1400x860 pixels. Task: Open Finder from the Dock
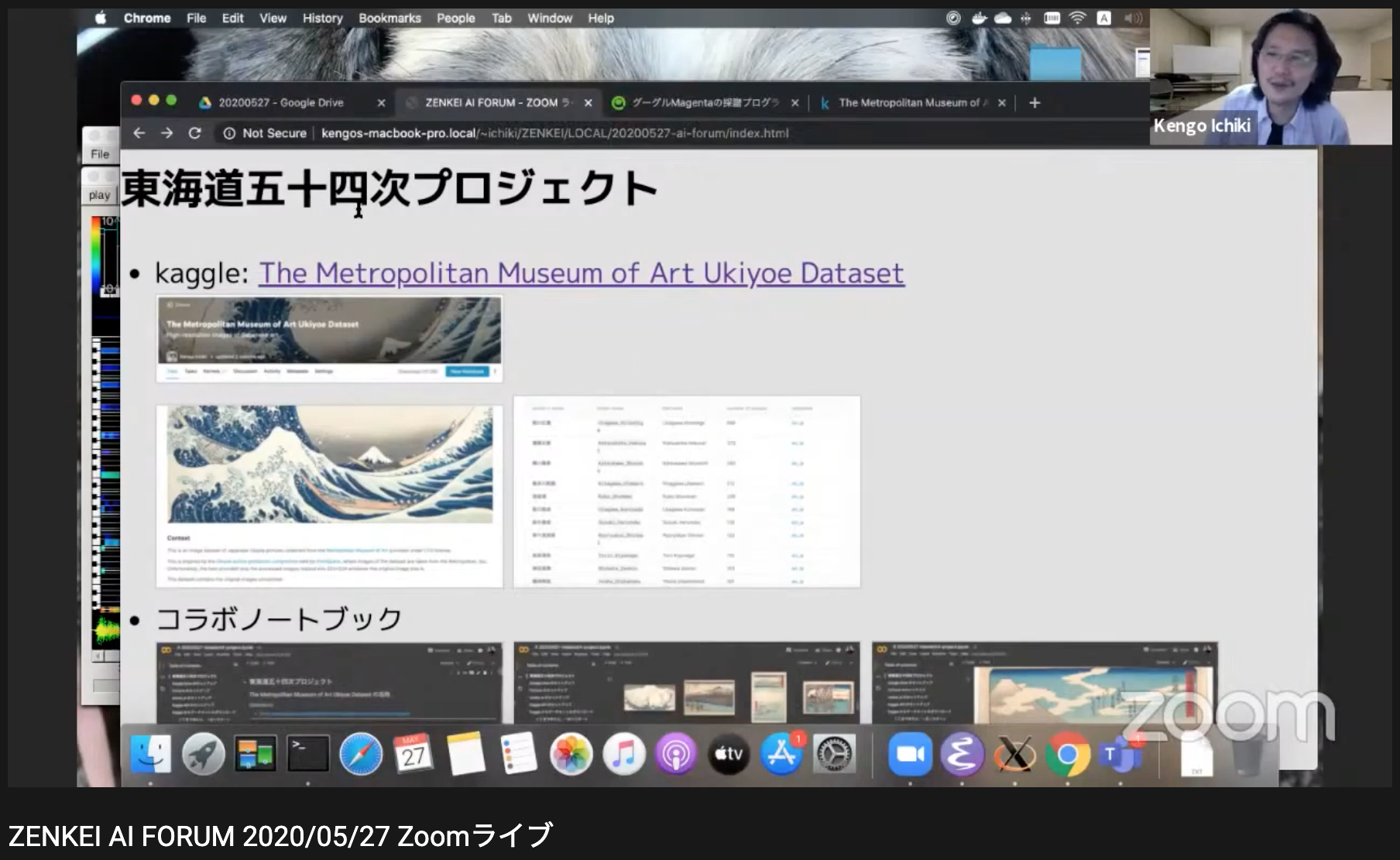(x=150, y=754)
